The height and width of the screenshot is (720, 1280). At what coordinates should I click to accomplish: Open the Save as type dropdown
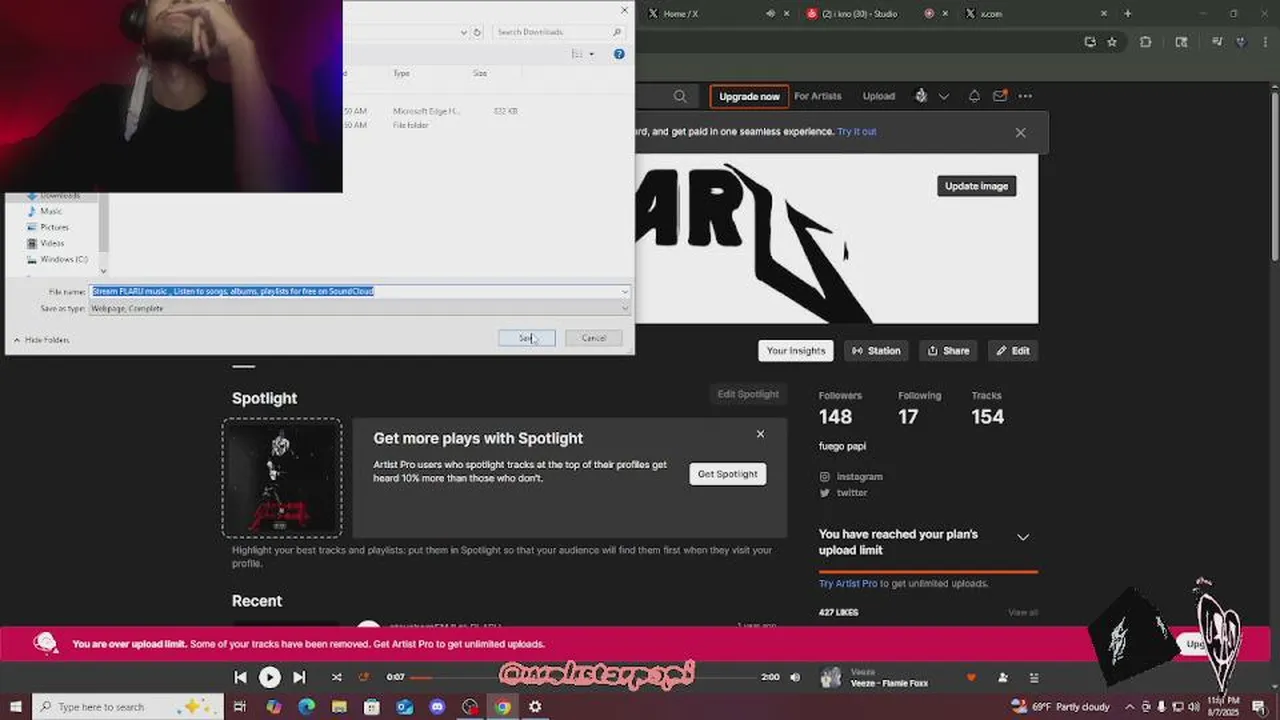pos(360,308)
